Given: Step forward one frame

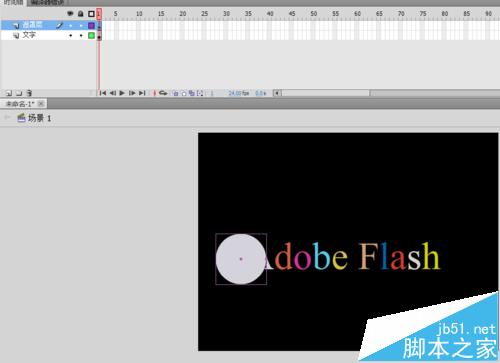Looking at the screenshot, I should pos(132,93).
